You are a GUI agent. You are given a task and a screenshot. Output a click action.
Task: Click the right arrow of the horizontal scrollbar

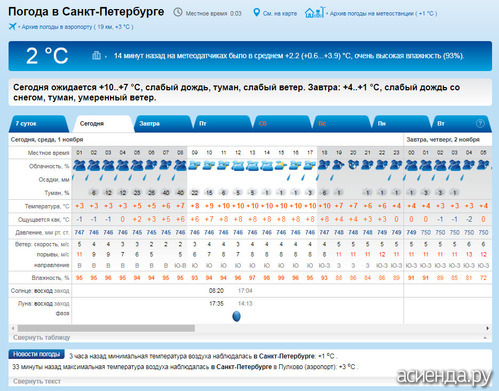(x=487, y=328)
